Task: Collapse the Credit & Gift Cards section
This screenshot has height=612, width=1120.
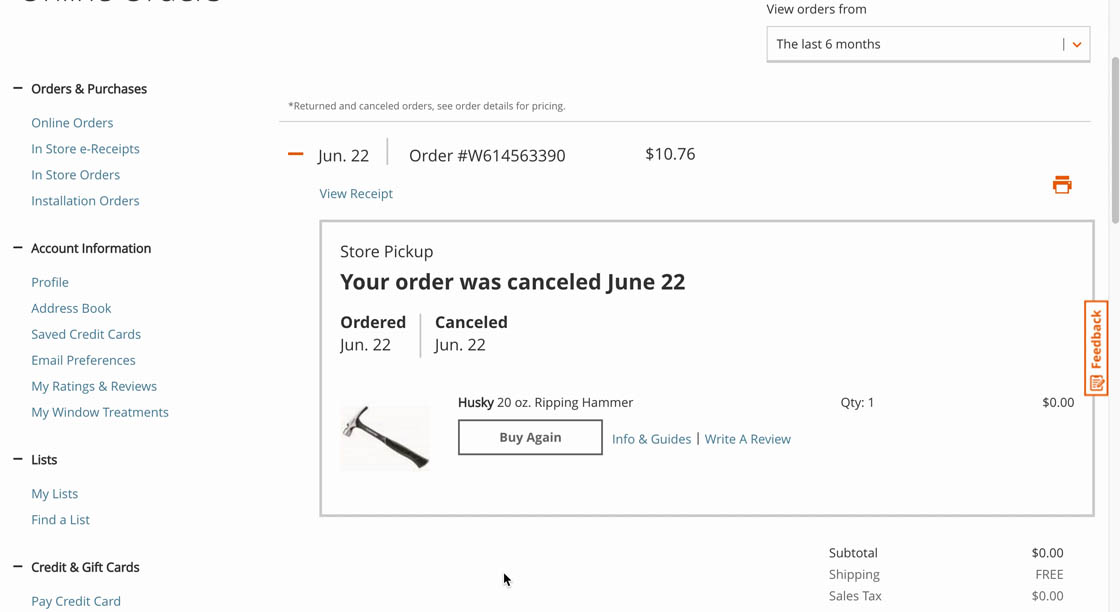Action: (x=18, y=567)
